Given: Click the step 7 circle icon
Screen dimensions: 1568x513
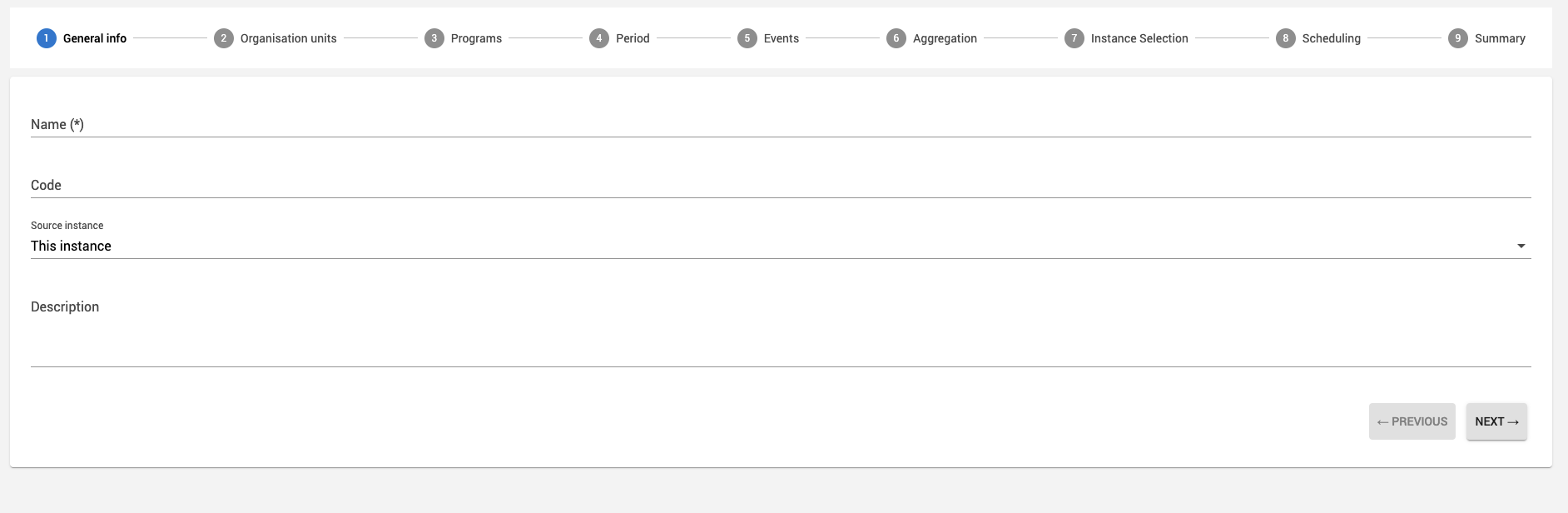Looking at the screenshot, I should (x=1074, y=38).
